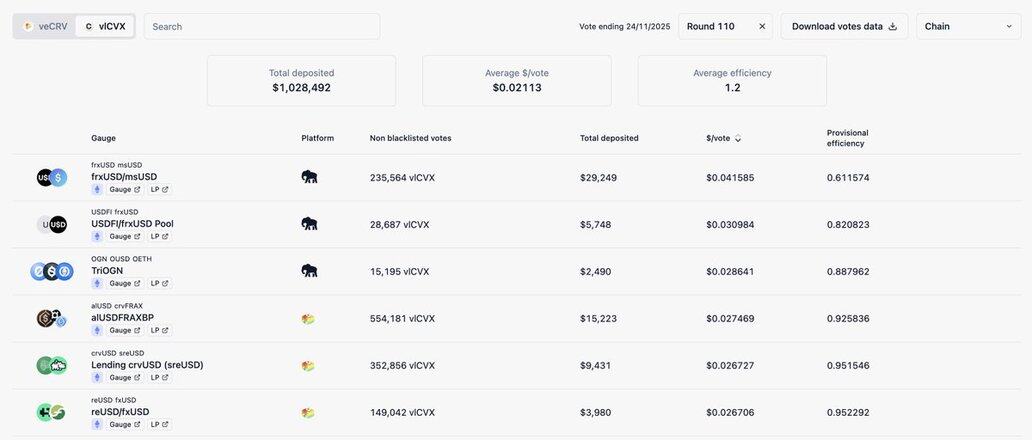The width and height of the screenshot is (1032, 440).
Task: Click elephant platform icon for USDFI/frxUSD Pool
Action: pyautogui.click(x=309, y=224)
